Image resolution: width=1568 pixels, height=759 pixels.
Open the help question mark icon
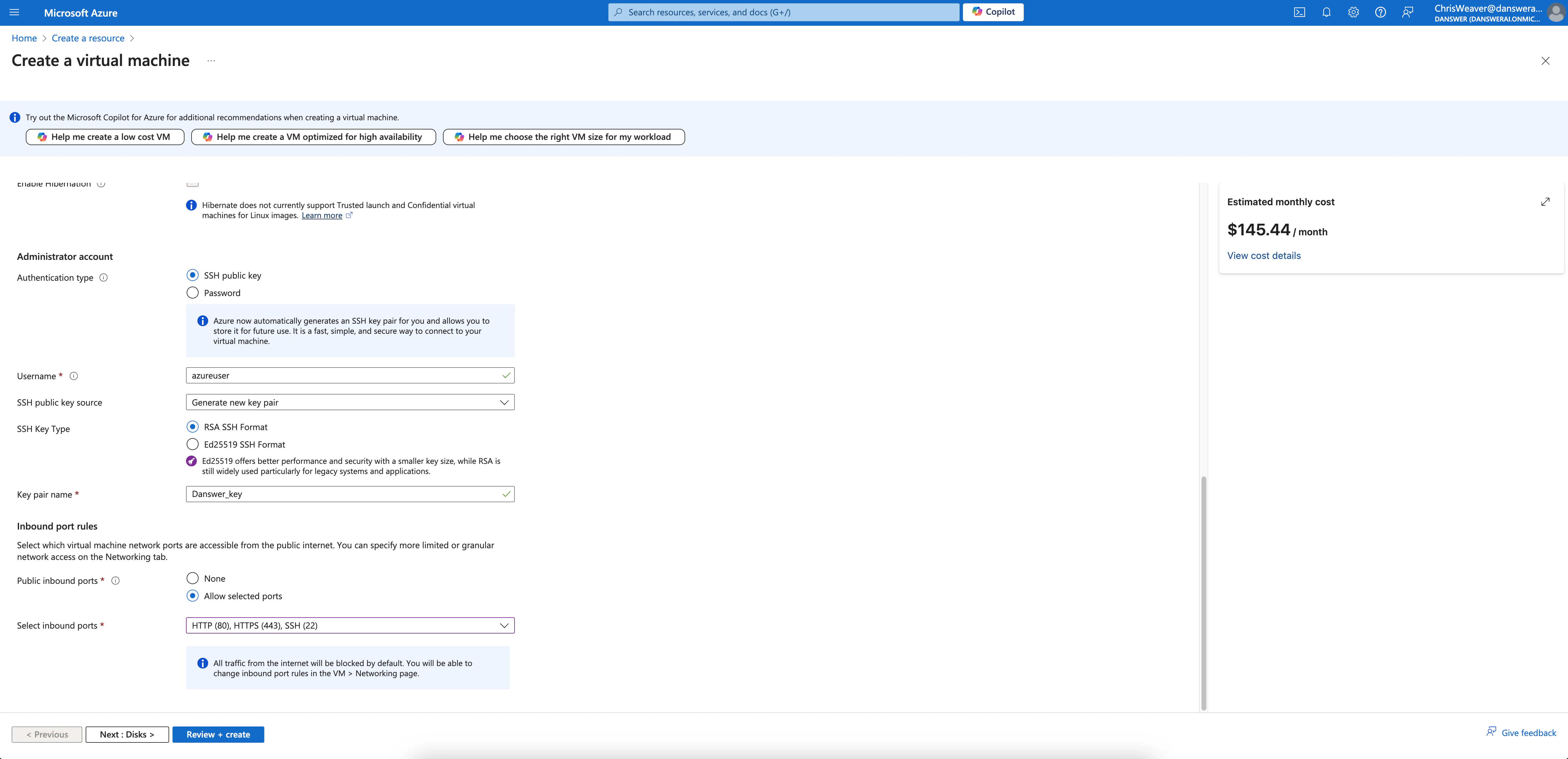point(1380,12)
